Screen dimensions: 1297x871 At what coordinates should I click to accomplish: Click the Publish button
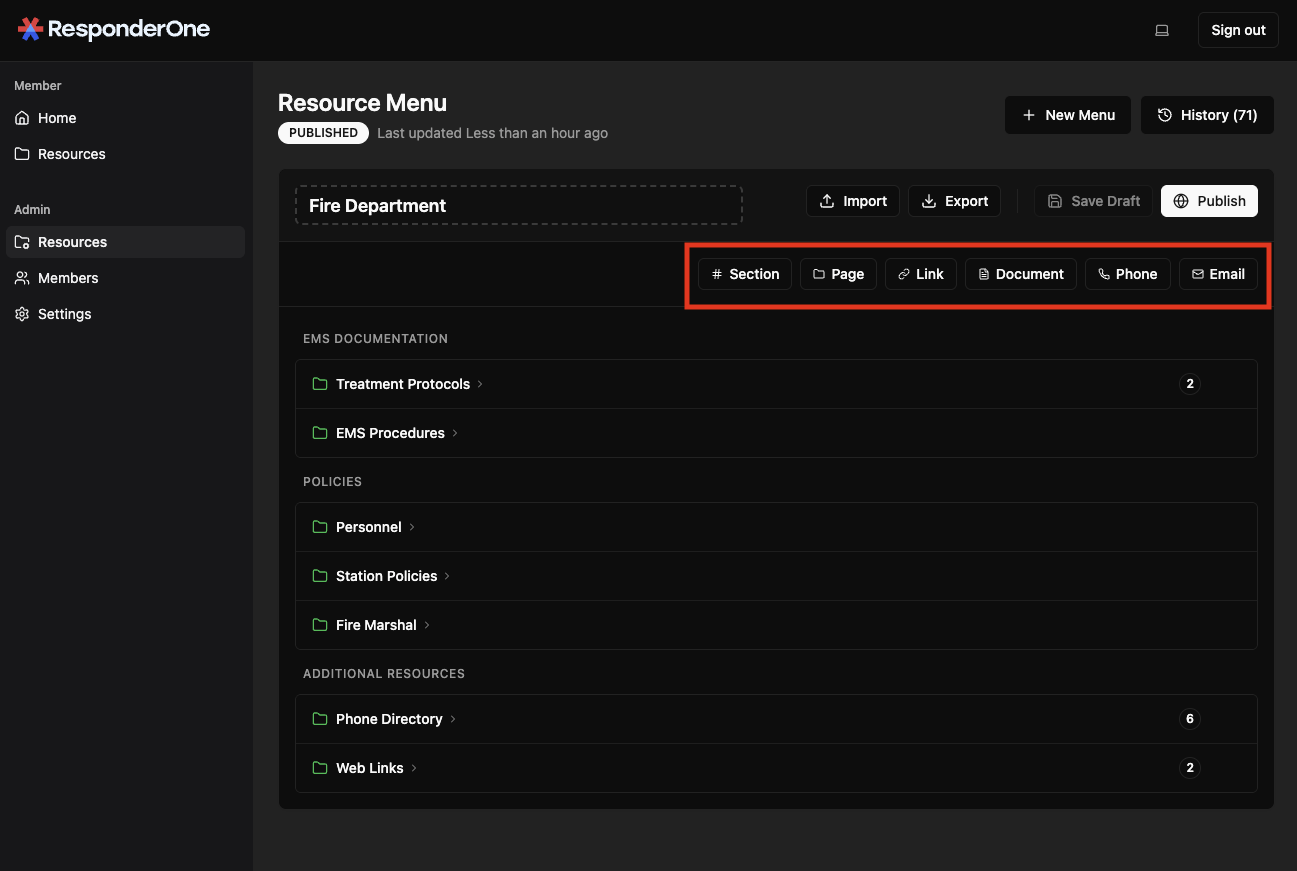coord(1209,201)
